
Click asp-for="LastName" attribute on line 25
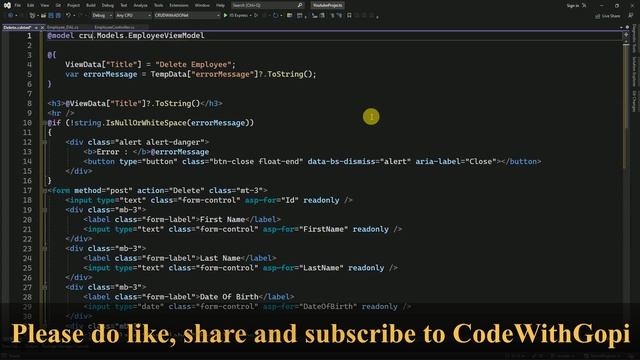(x=303, y=268)
